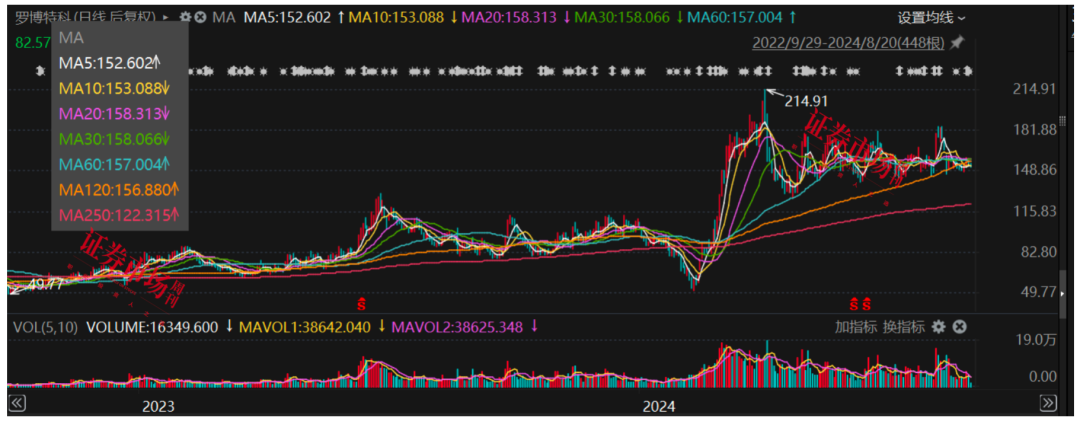The height and width of the screenshot is (421, 1080).
Task: Remove the MA indicator with X icon
Action: [x=200, y=17]
